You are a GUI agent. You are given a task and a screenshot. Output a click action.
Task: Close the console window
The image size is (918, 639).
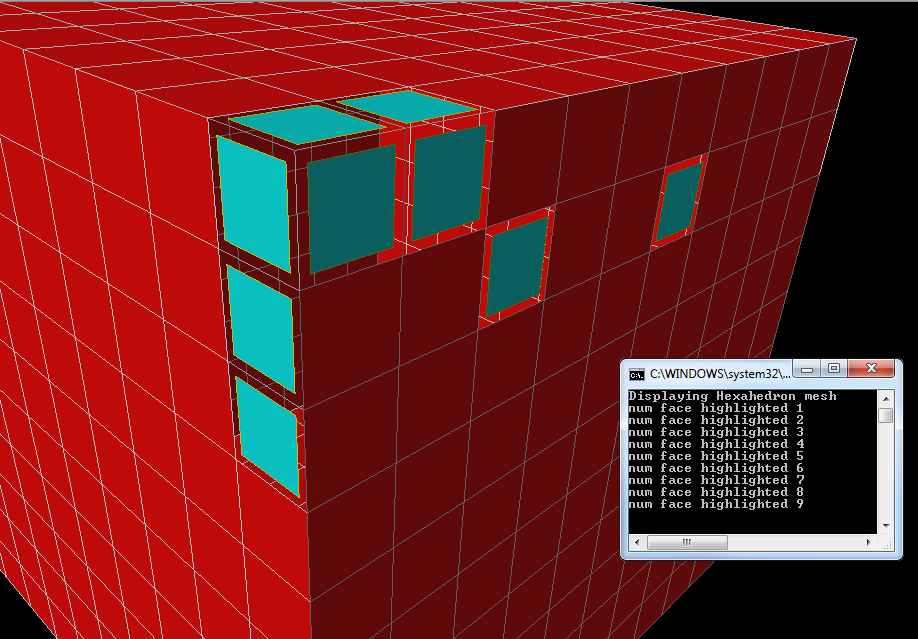pyautogui.click(x=874, y=368)
